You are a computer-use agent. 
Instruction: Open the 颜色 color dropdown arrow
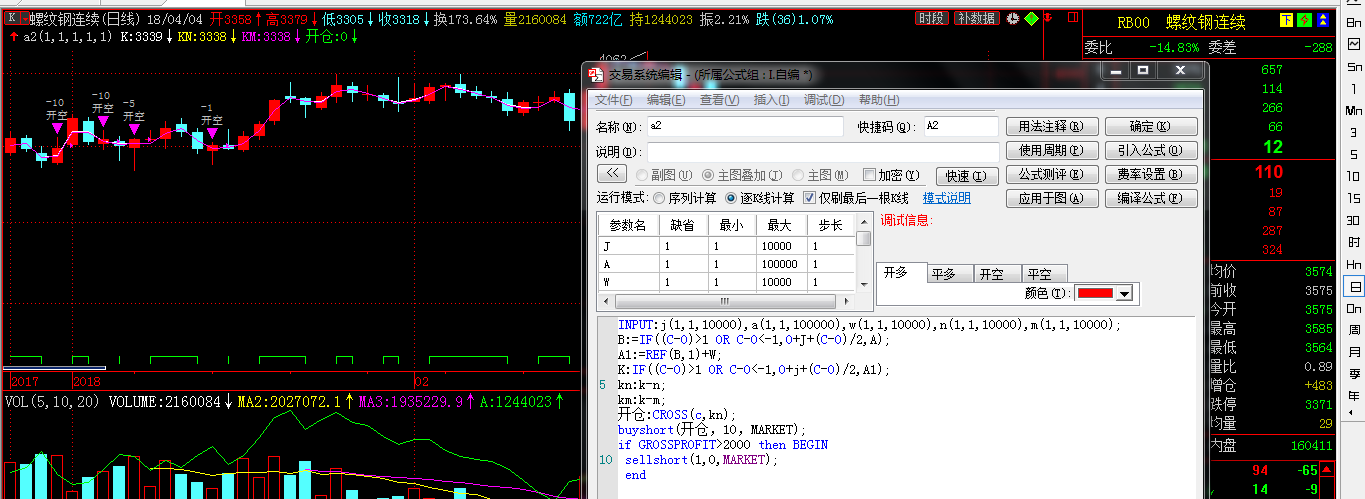point(1125,293)
